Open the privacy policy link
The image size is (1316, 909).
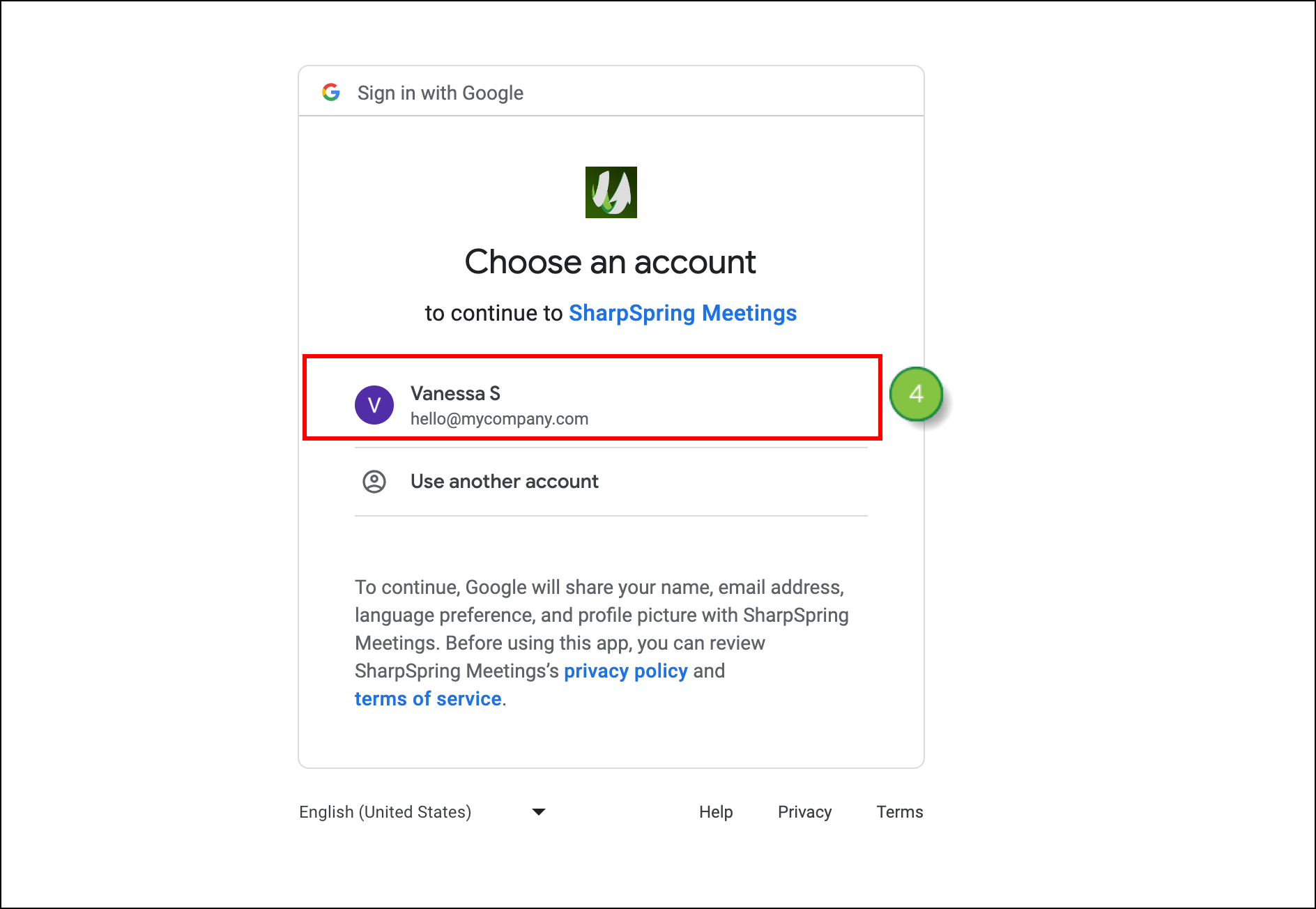(625, 671)
